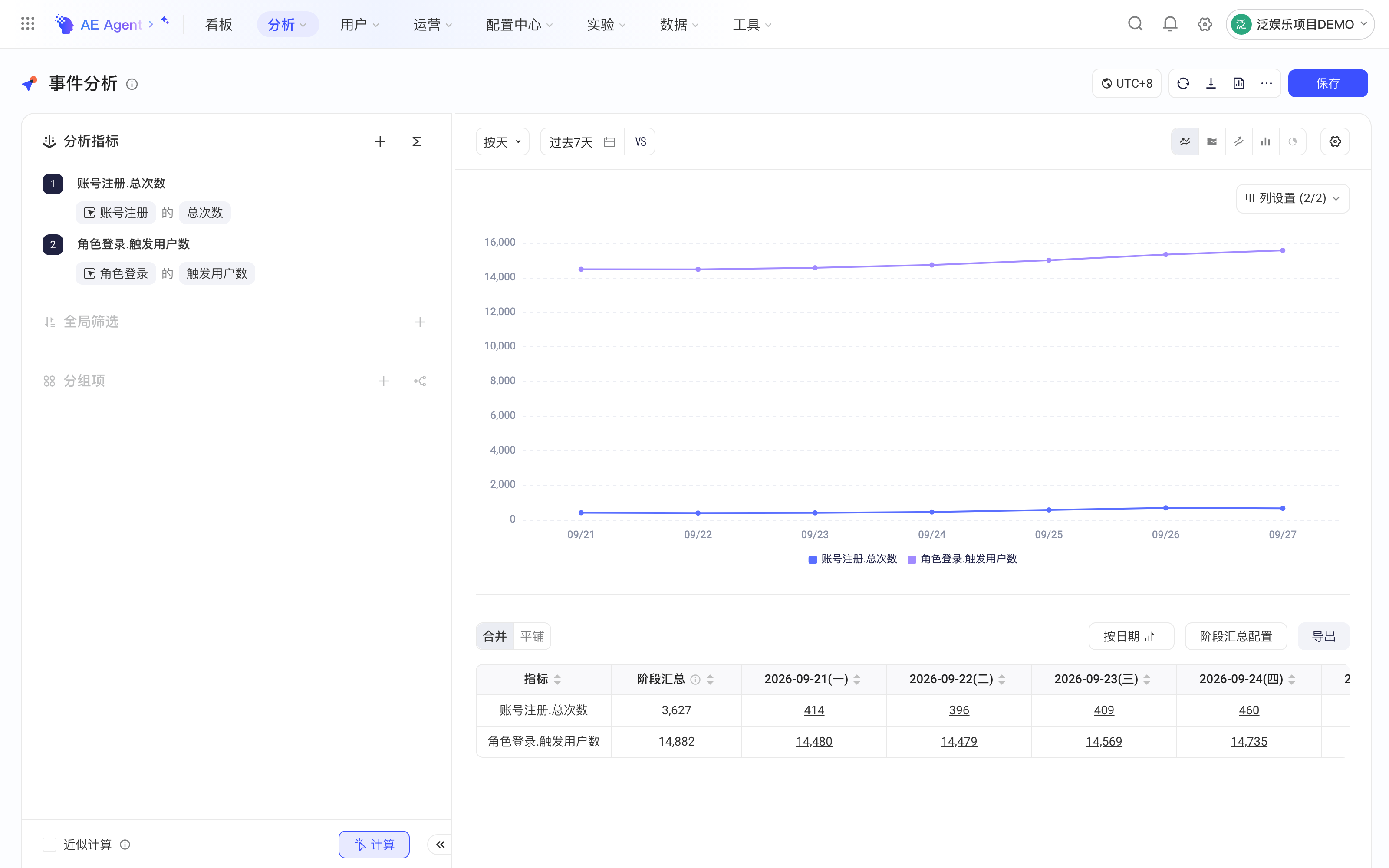Screen dimensions: 1389x868
Task: Toggle the 账号注册.总次数 legend series
Action: [x=852, y=559]
